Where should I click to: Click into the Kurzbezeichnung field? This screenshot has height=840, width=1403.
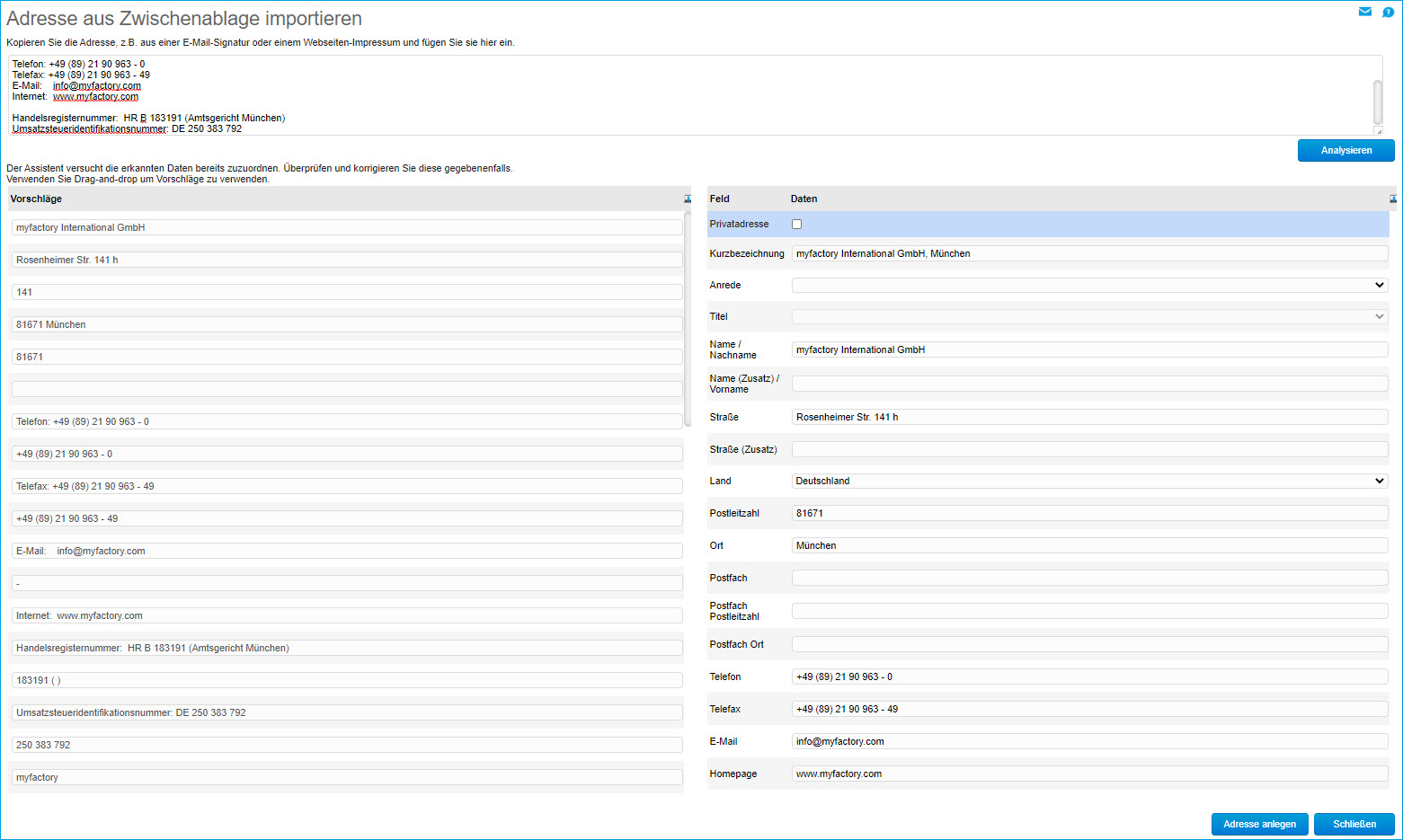[x=1089, y=253]
